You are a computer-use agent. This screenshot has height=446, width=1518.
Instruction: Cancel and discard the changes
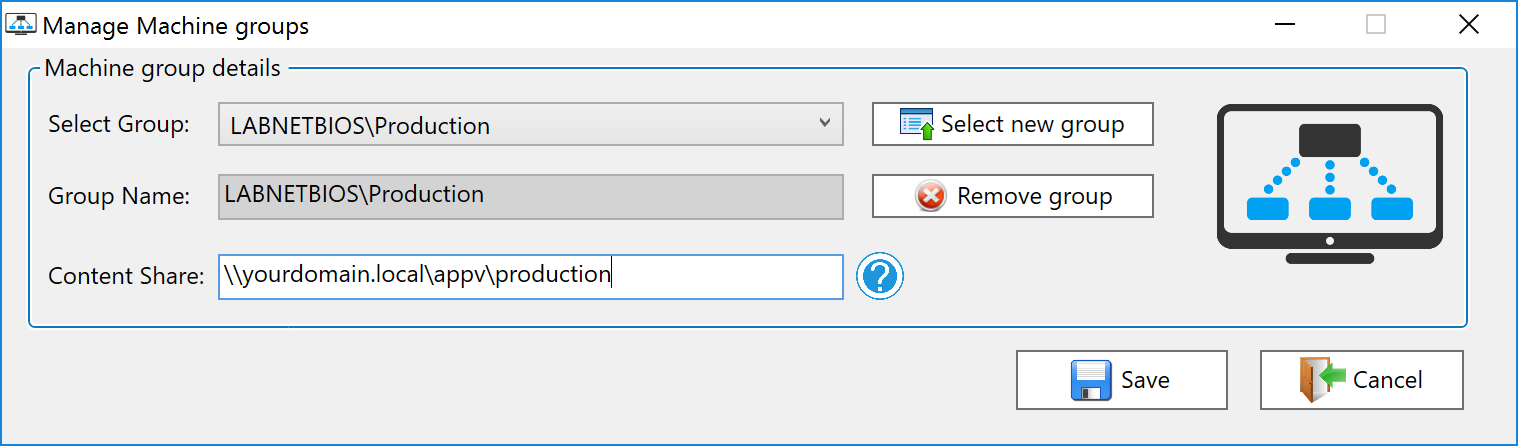(1361, 380)
